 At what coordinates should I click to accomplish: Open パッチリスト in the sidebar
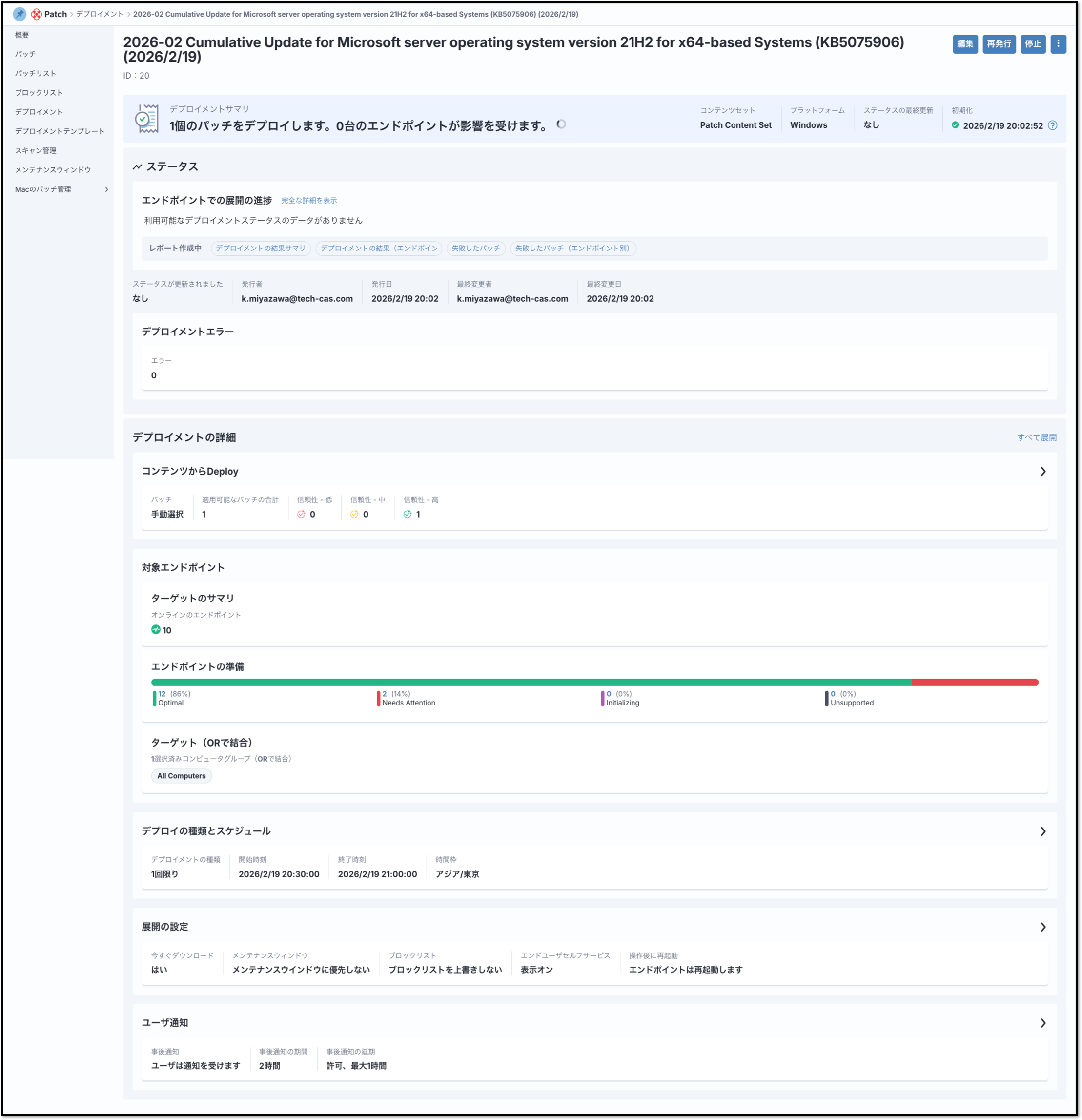[x=36, y=73]
